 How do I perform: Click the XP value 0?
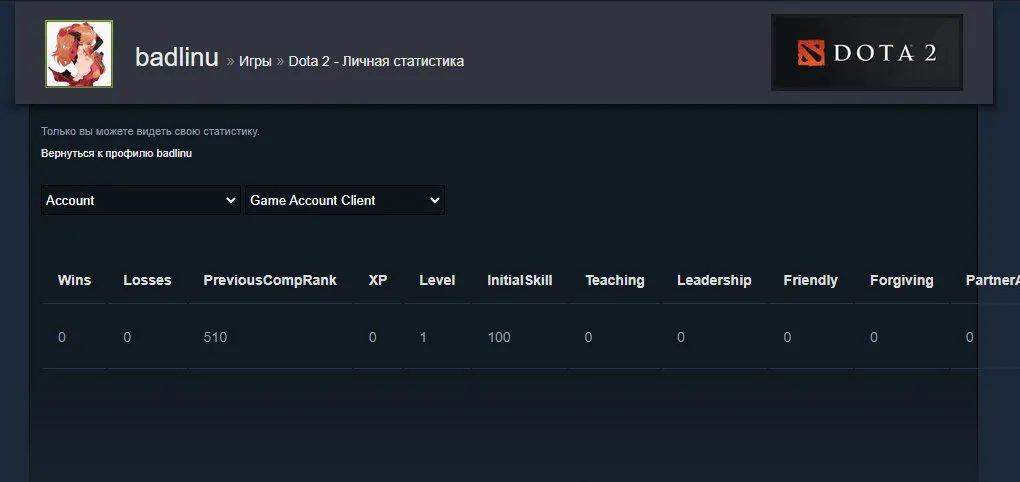[x=373, y=337]
